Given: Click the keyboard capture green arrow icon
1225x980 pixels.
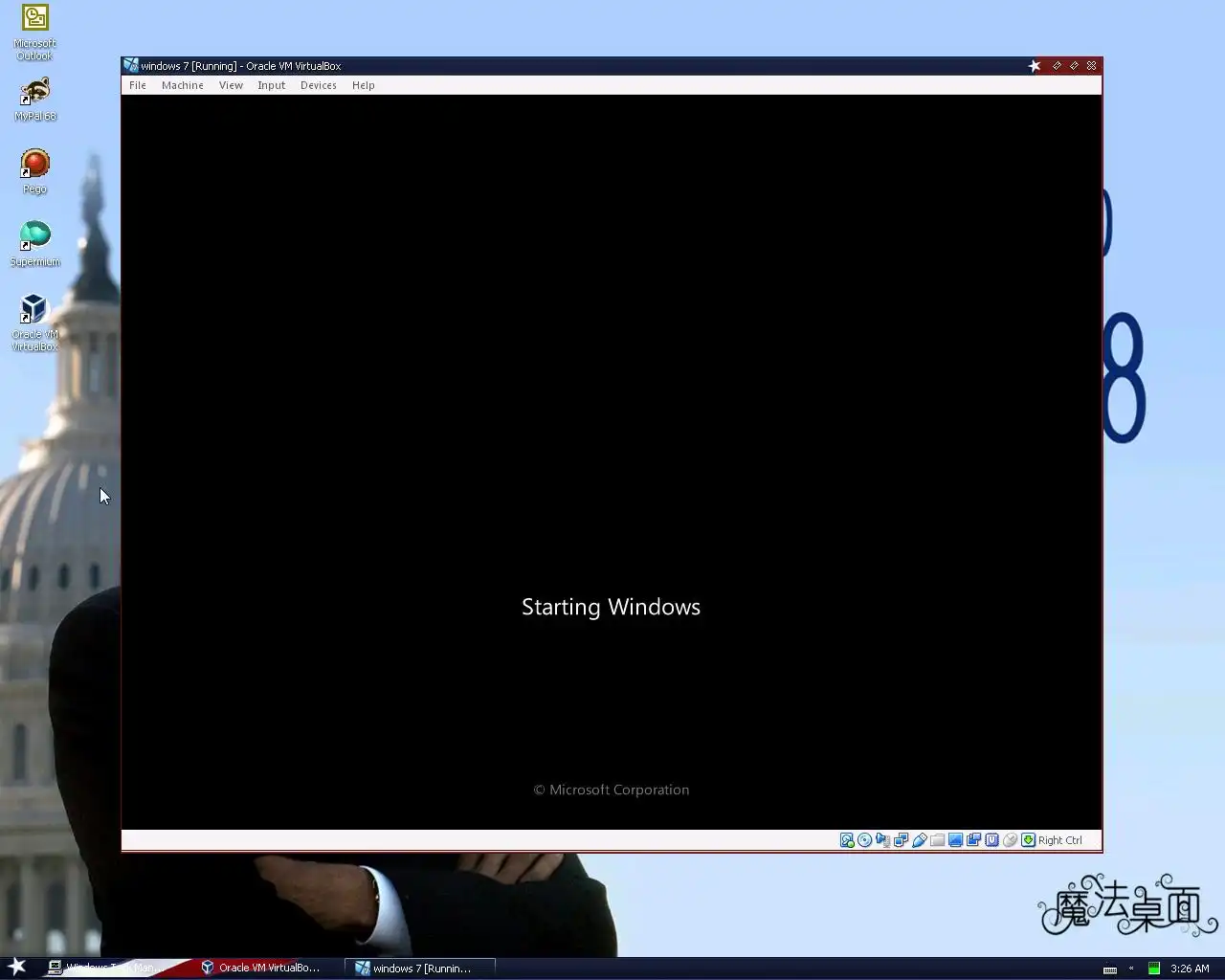Looking at the screenshot, I should [1029, 840].
